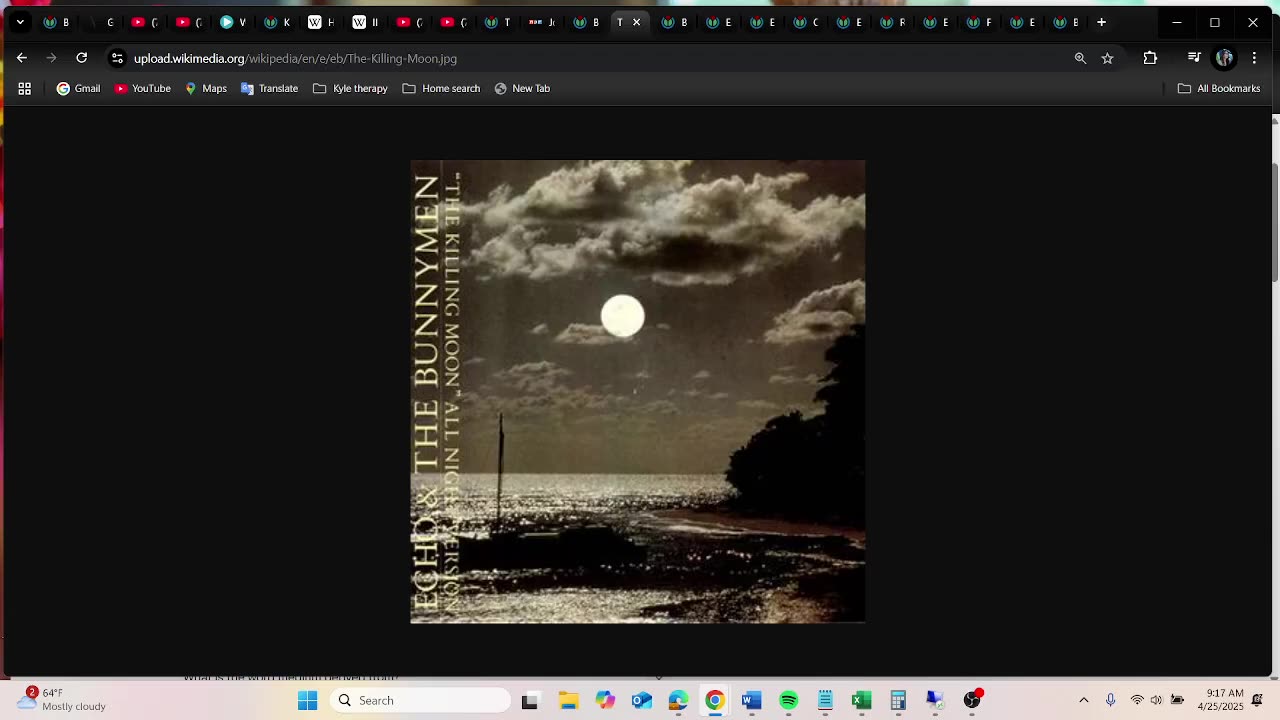Bookmark this page with the star icon
This screenshot has width=1280, height=720.
[x=1107, y=58]
